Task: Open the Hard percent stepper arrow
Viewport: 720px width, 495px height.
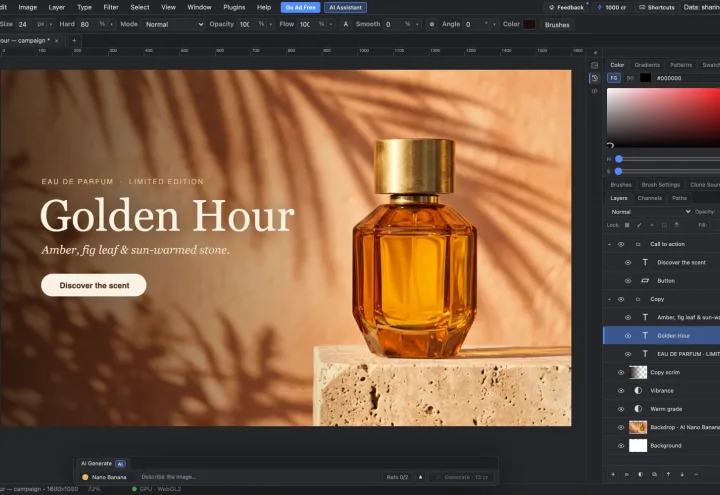Action: [x=112, y=24]
